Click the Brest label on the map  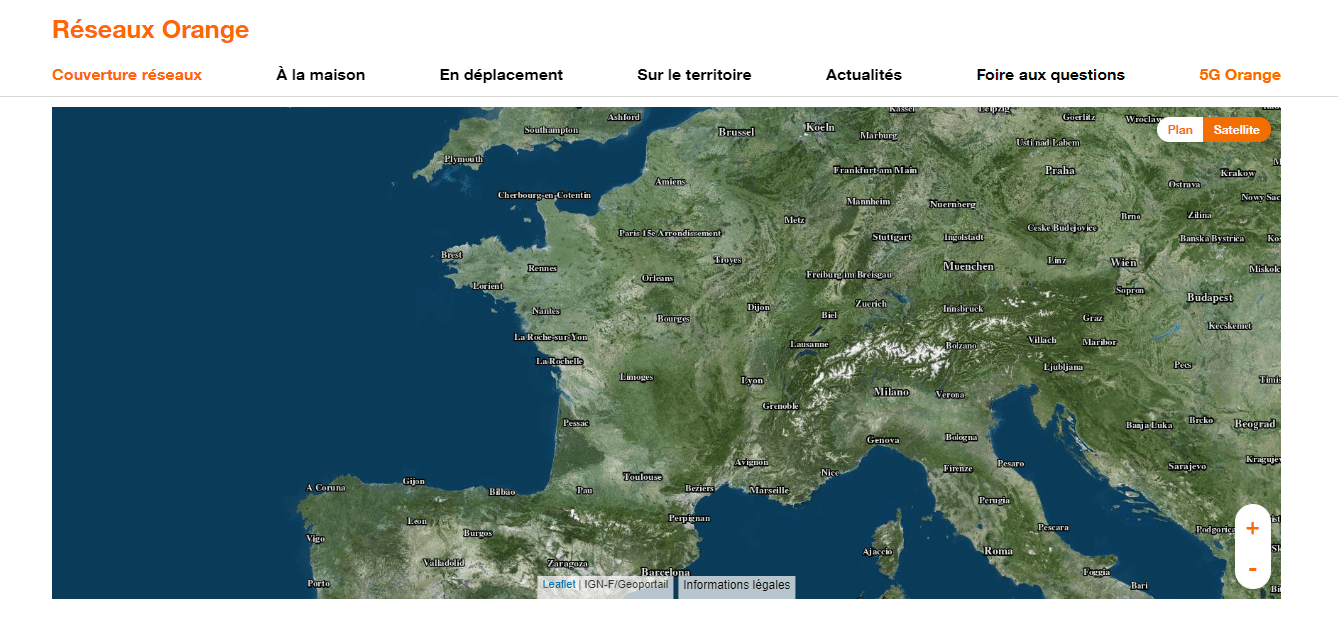point(452,255)
